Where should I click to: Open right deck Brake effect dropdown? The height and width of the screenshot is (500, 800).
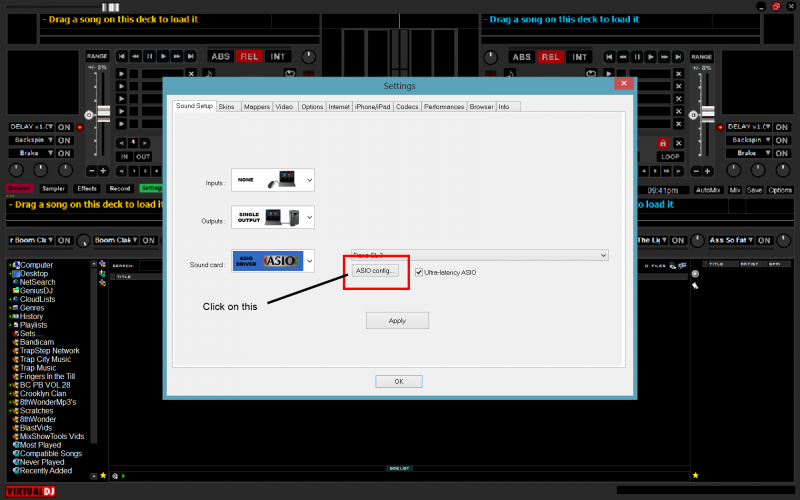coord(749,153)
